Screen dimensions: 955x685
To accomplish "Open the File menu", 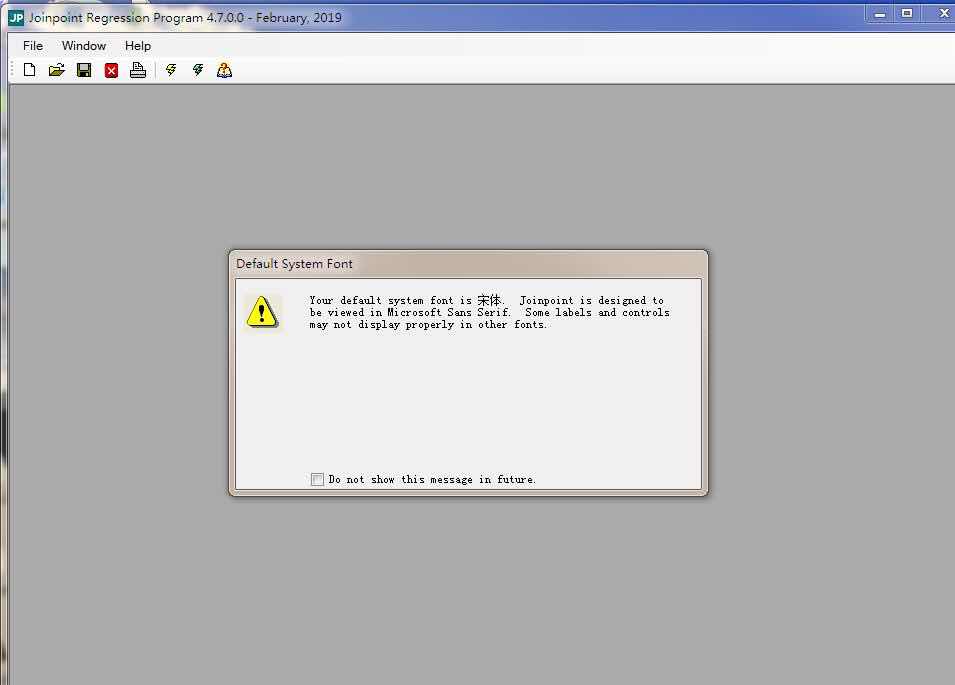I will click(x=33, y=46).
